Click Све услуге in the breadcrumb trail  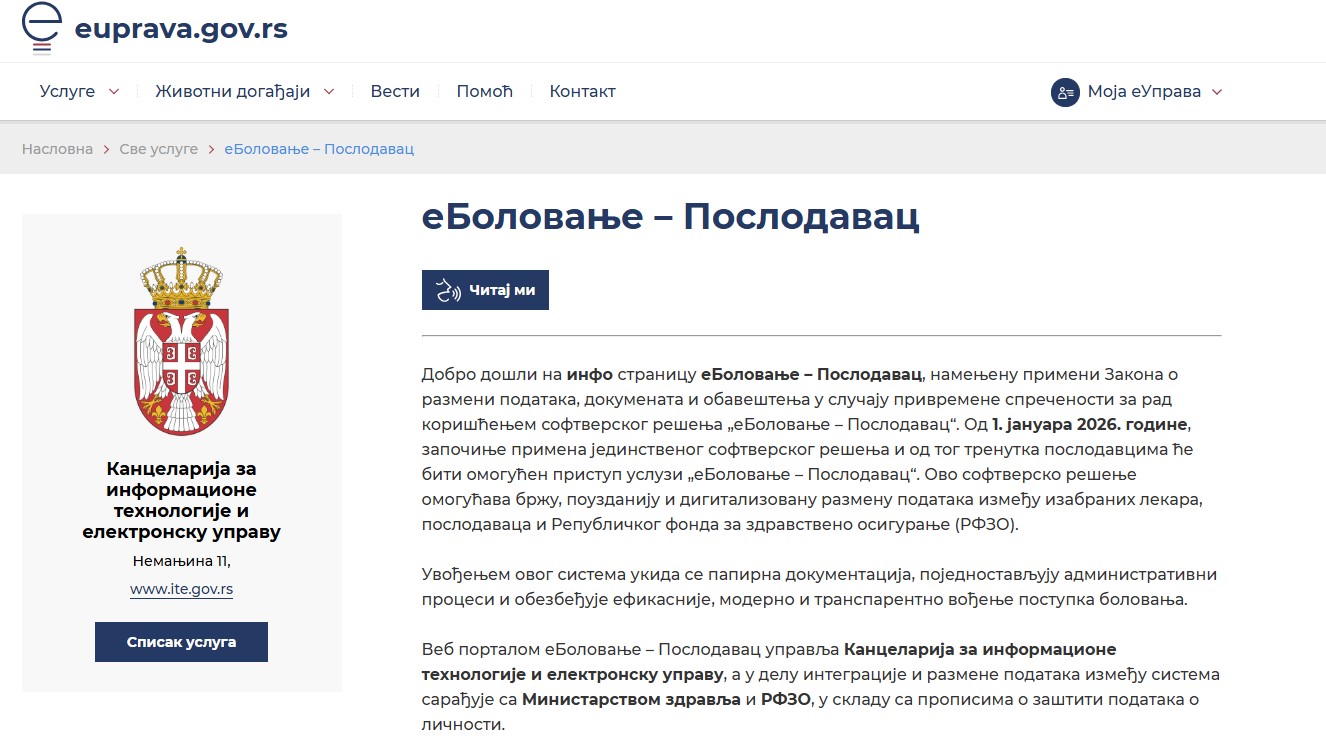click(x=158, y=148)
